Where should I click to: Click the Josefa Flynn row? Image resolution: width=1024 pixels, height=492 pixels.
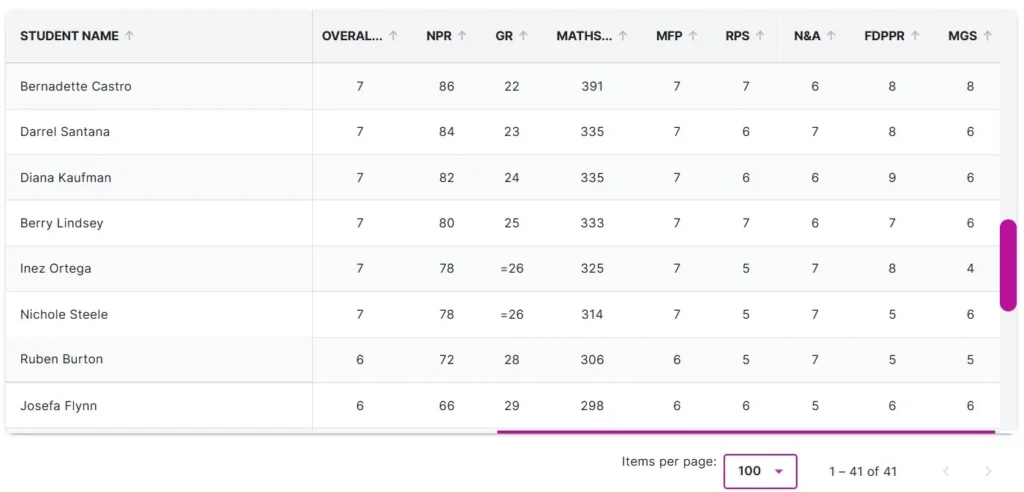(59, 406)
